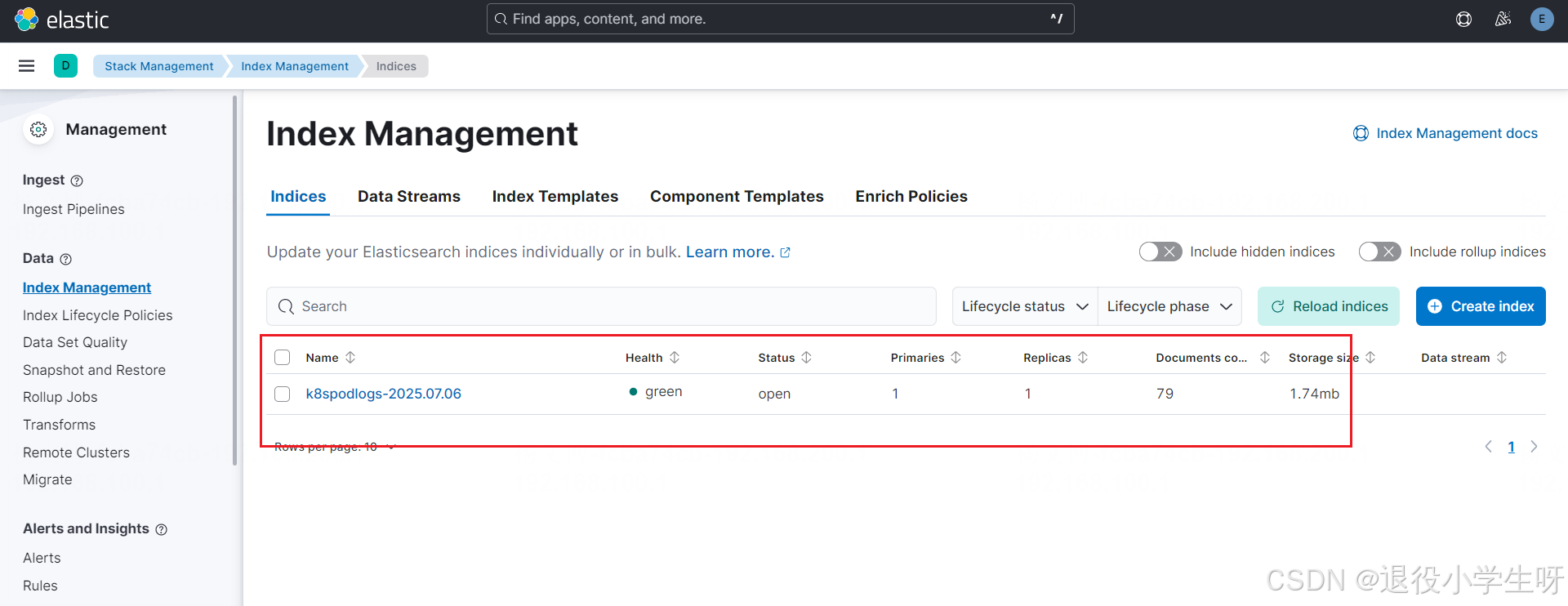Click the 1.74mb storage size value
This screenshot has width=1568, height=606.
tap(1314, 394)
